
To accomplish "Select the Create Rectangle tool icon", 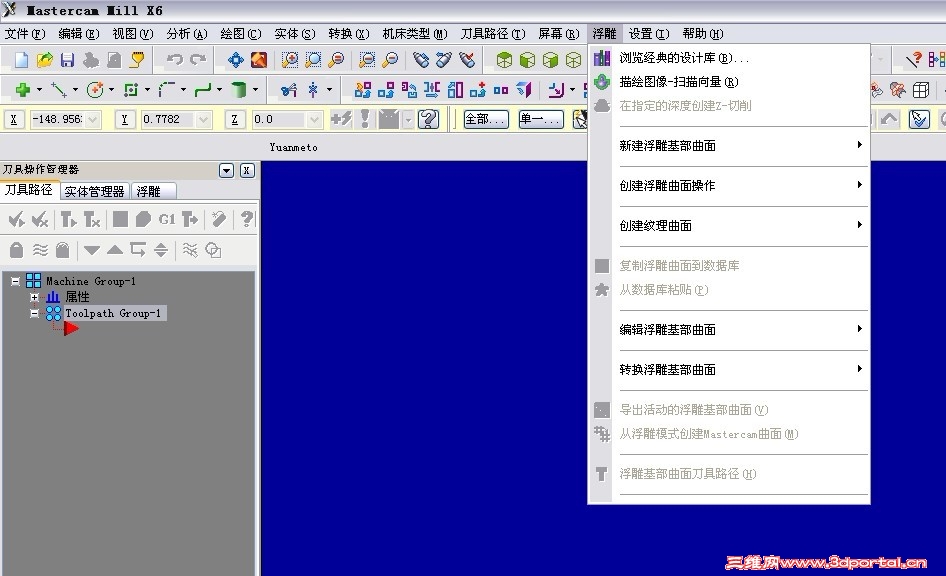I will pos(130,90).
